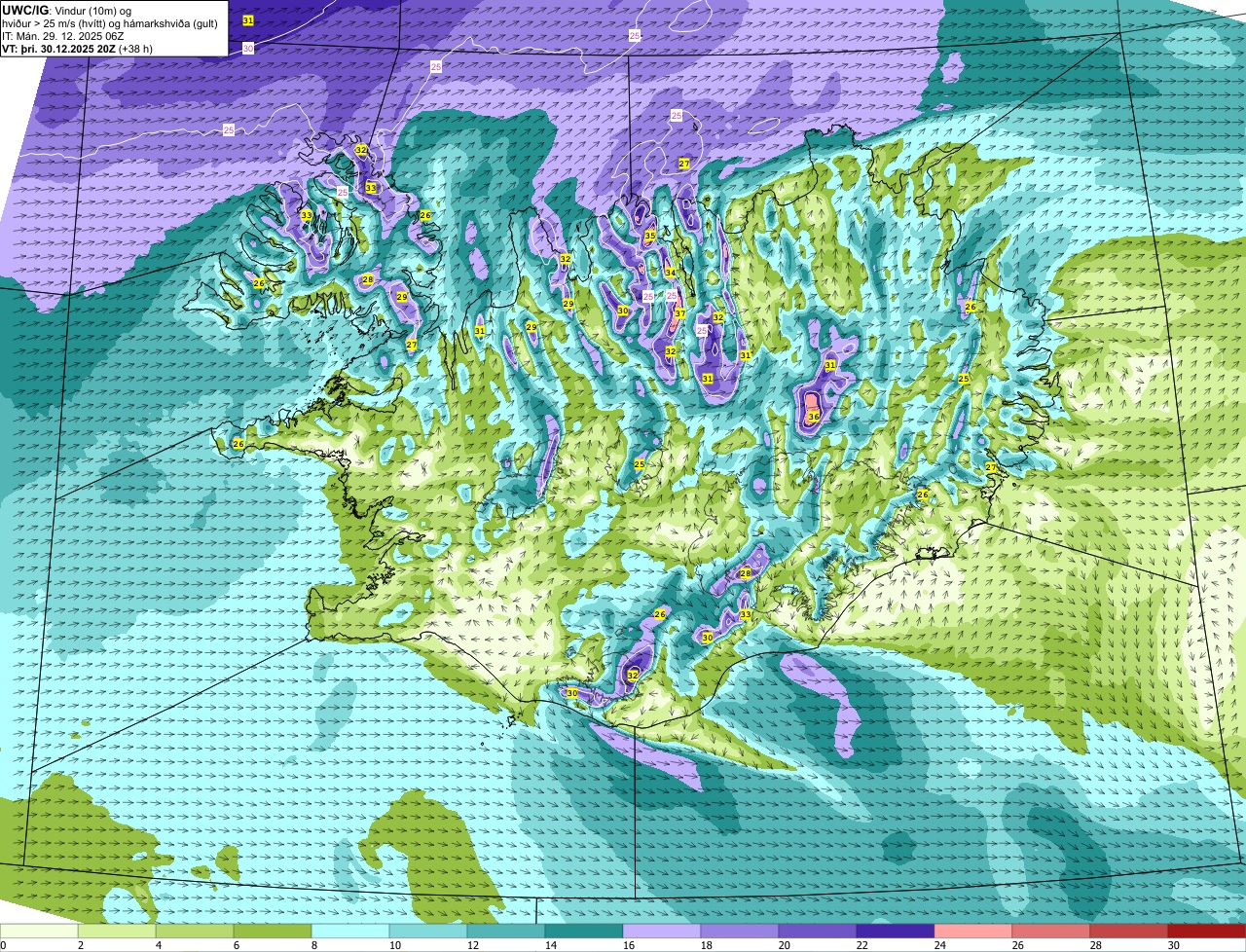Screen dimensions: 1246x952
Task: Select the 8–10 m/s pale cyan swatch
Action: 350,931
